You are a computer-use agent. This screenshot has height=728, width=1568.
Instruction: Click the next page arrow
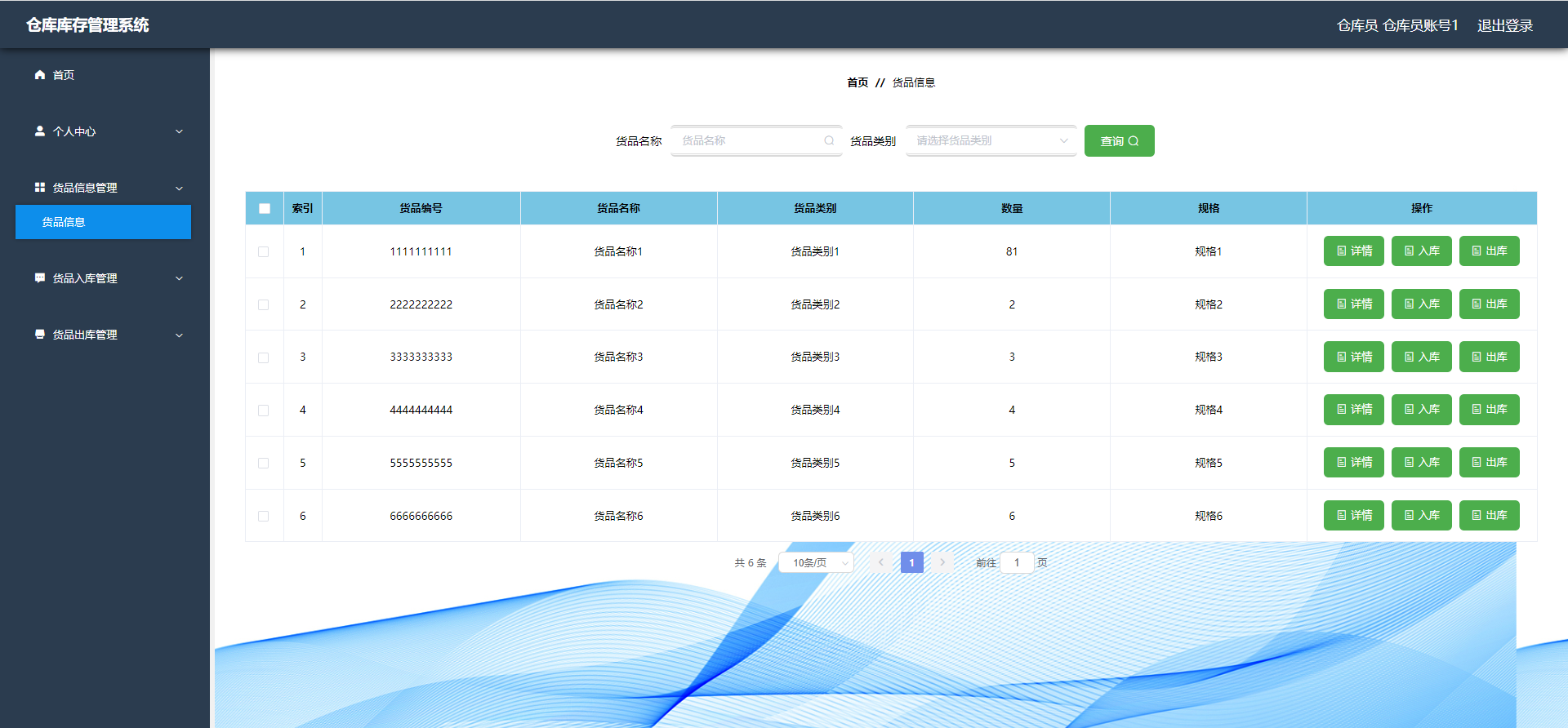pos(942,562)
